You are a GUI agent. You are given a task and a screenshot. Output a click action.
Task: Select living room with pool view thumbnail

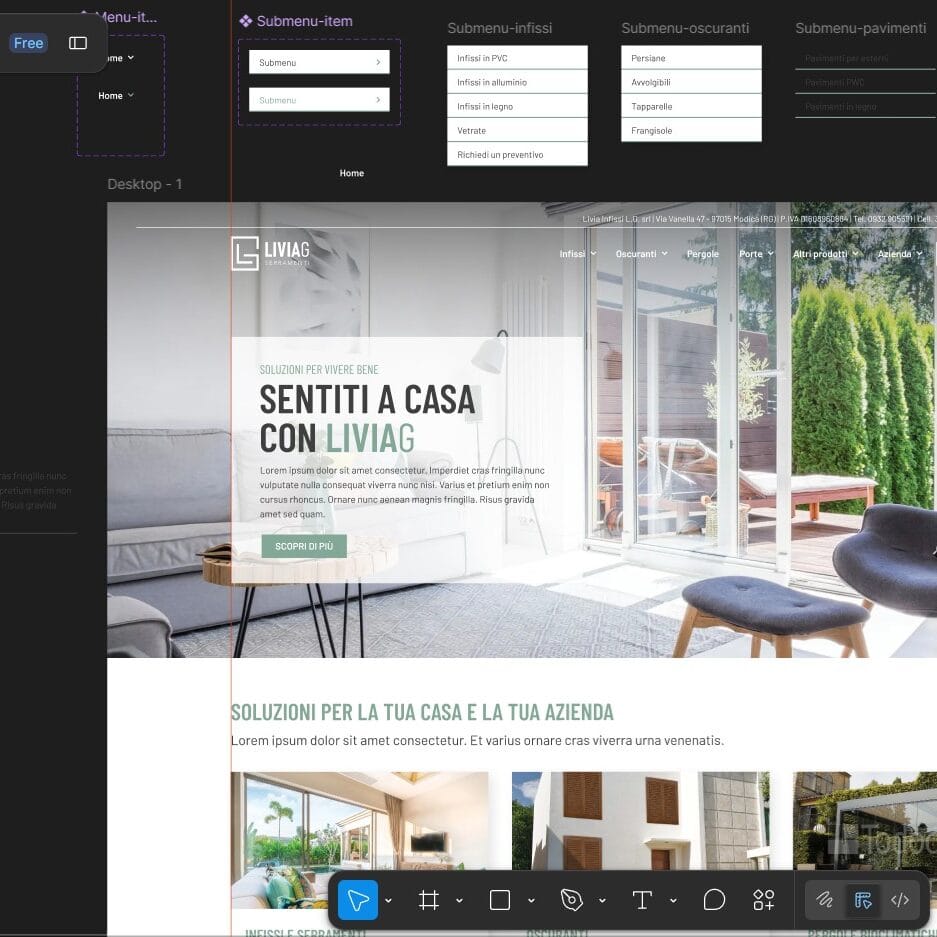coord(360,840)
